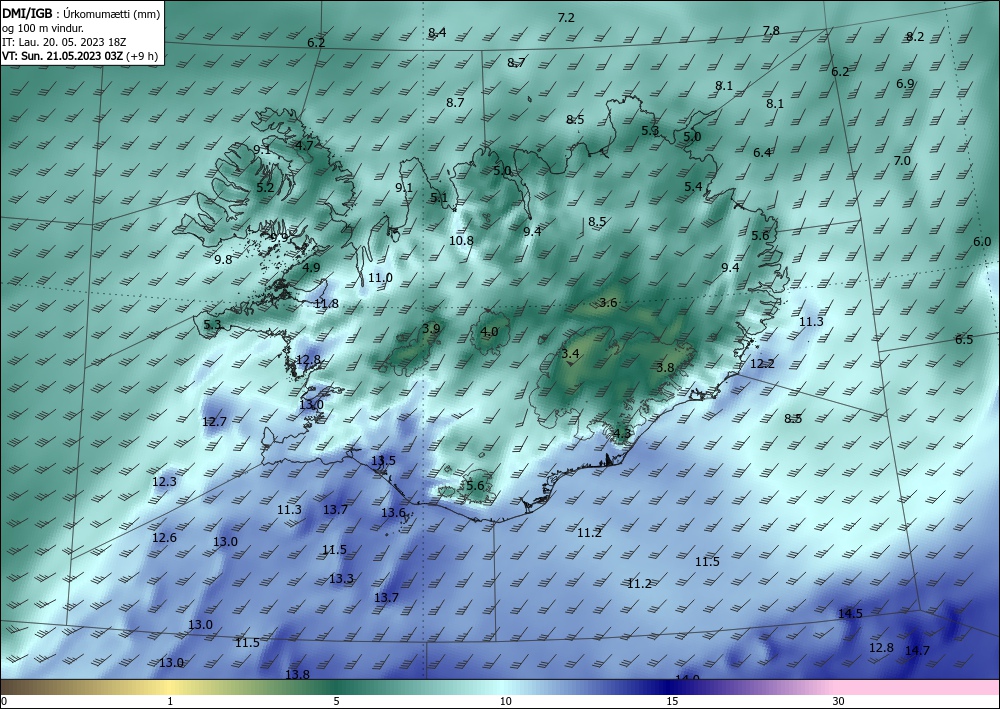
Task: Click the 30 label on the color scale
Action: coord(838,702)
